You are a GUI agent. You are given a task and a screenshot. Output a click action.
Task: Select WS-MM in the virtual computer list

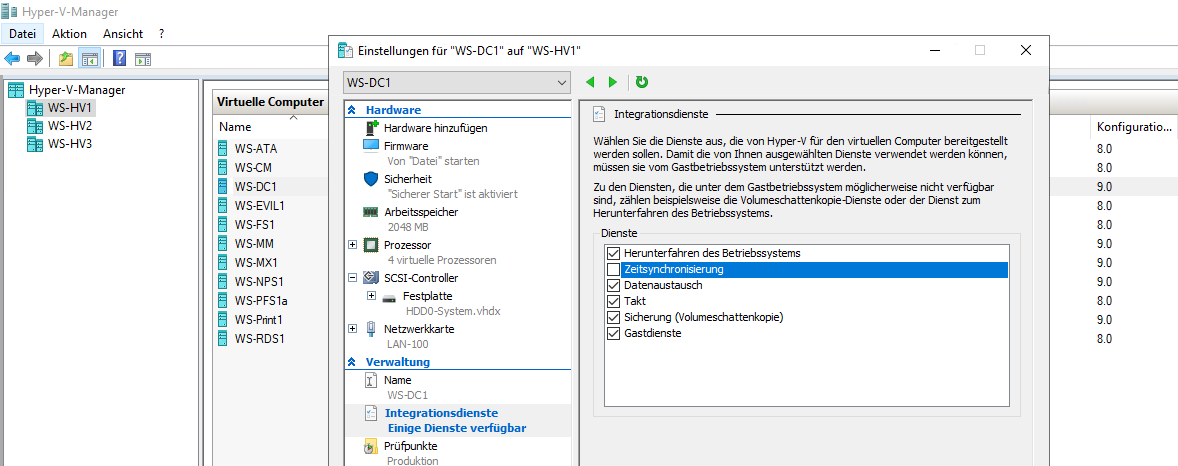(253, 244)
